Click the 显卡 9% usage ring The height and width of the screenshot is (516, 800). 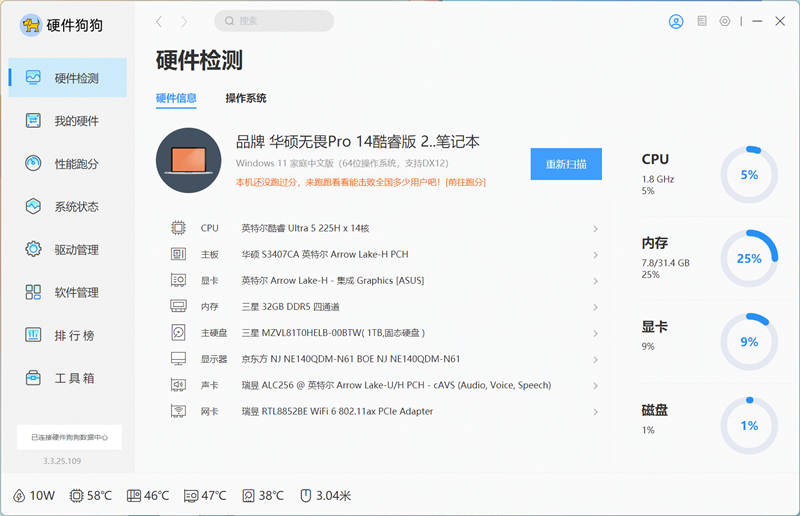[749, 342]
